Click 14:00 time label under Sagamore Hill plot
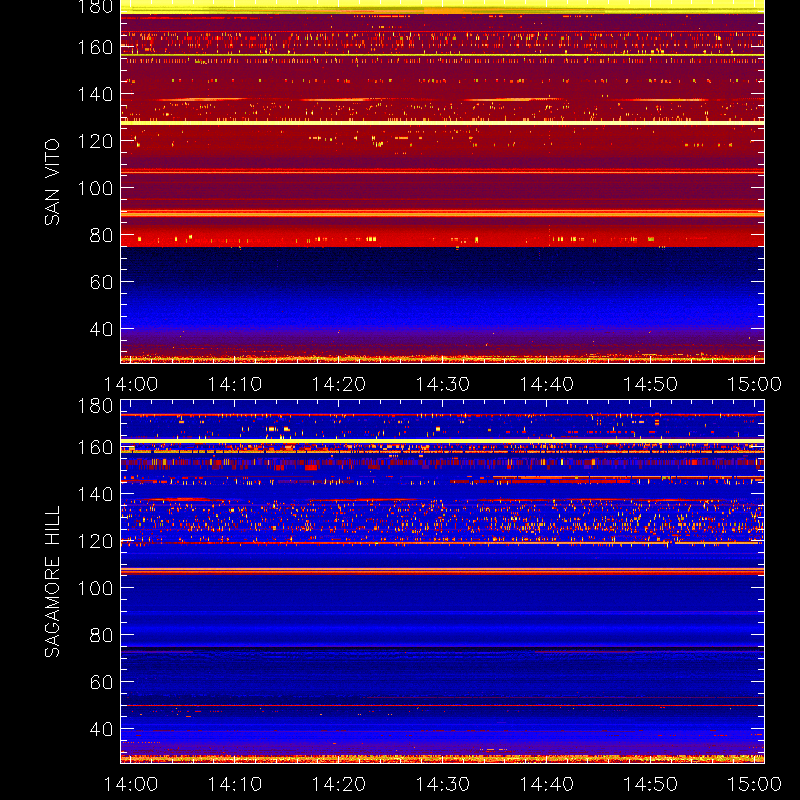 coord(131,784)
